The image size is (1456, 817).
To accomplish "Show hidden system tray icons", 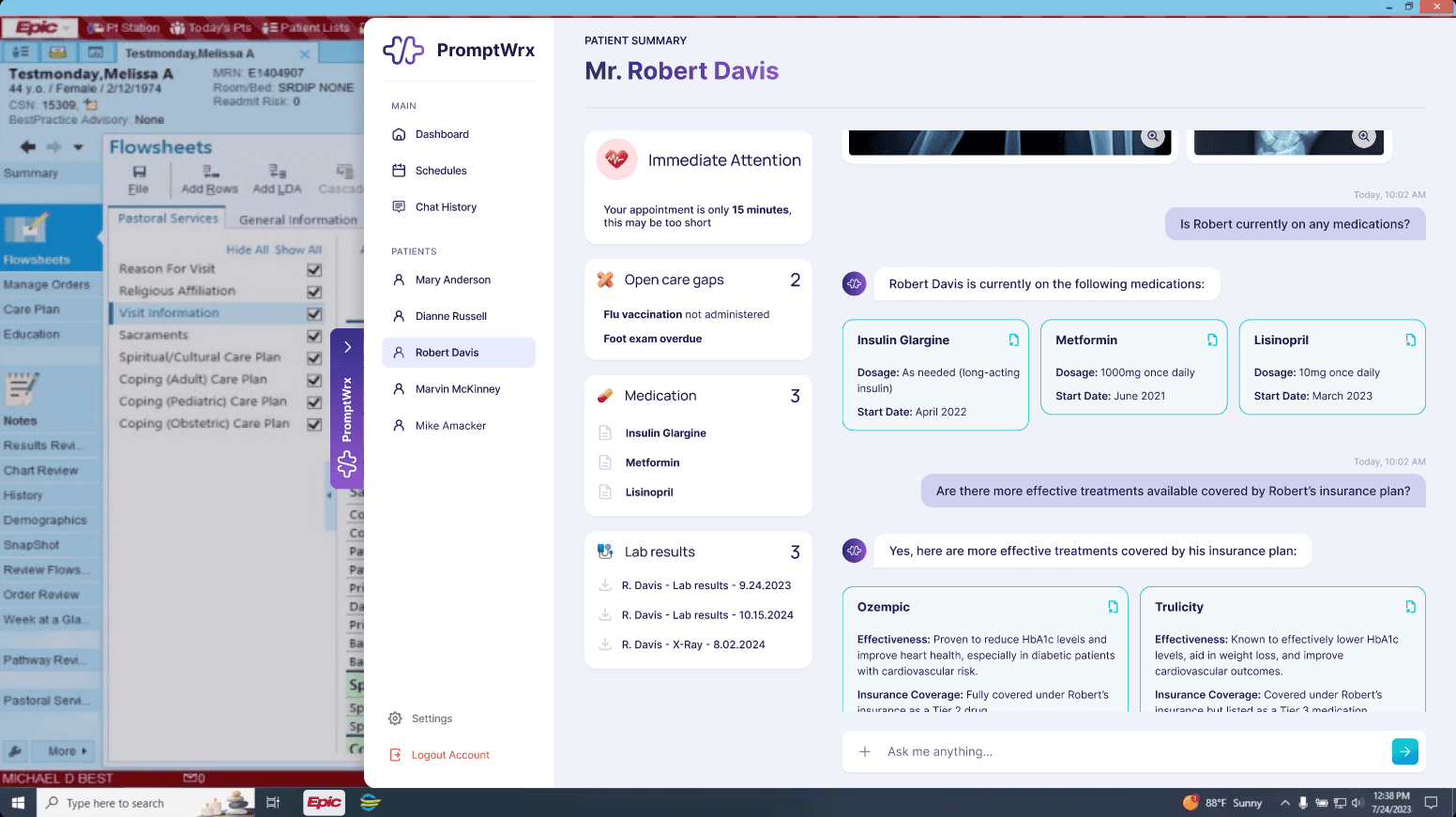I will (x=1284, y=803).
